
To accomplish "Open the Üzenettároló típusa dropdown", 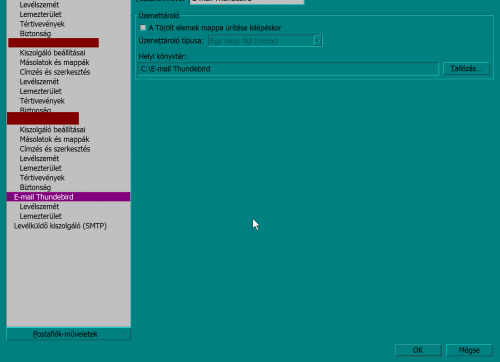I will coord(265,41).
